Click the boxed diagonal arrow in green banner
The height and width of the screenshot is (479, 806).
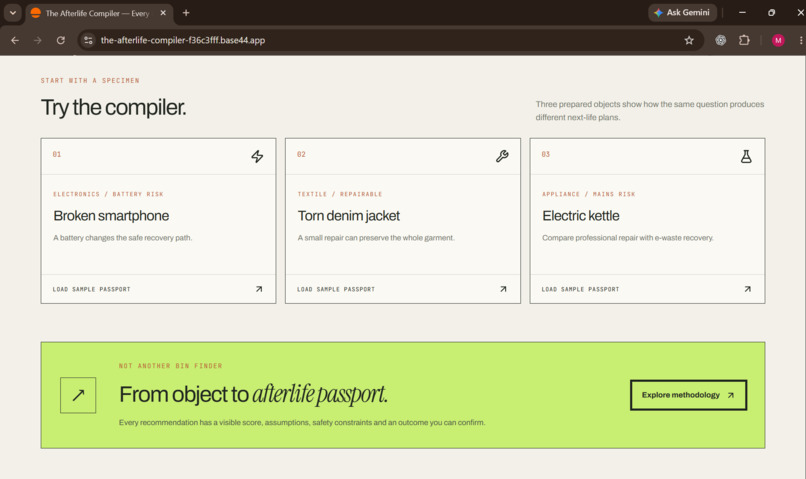pos(78,395)
